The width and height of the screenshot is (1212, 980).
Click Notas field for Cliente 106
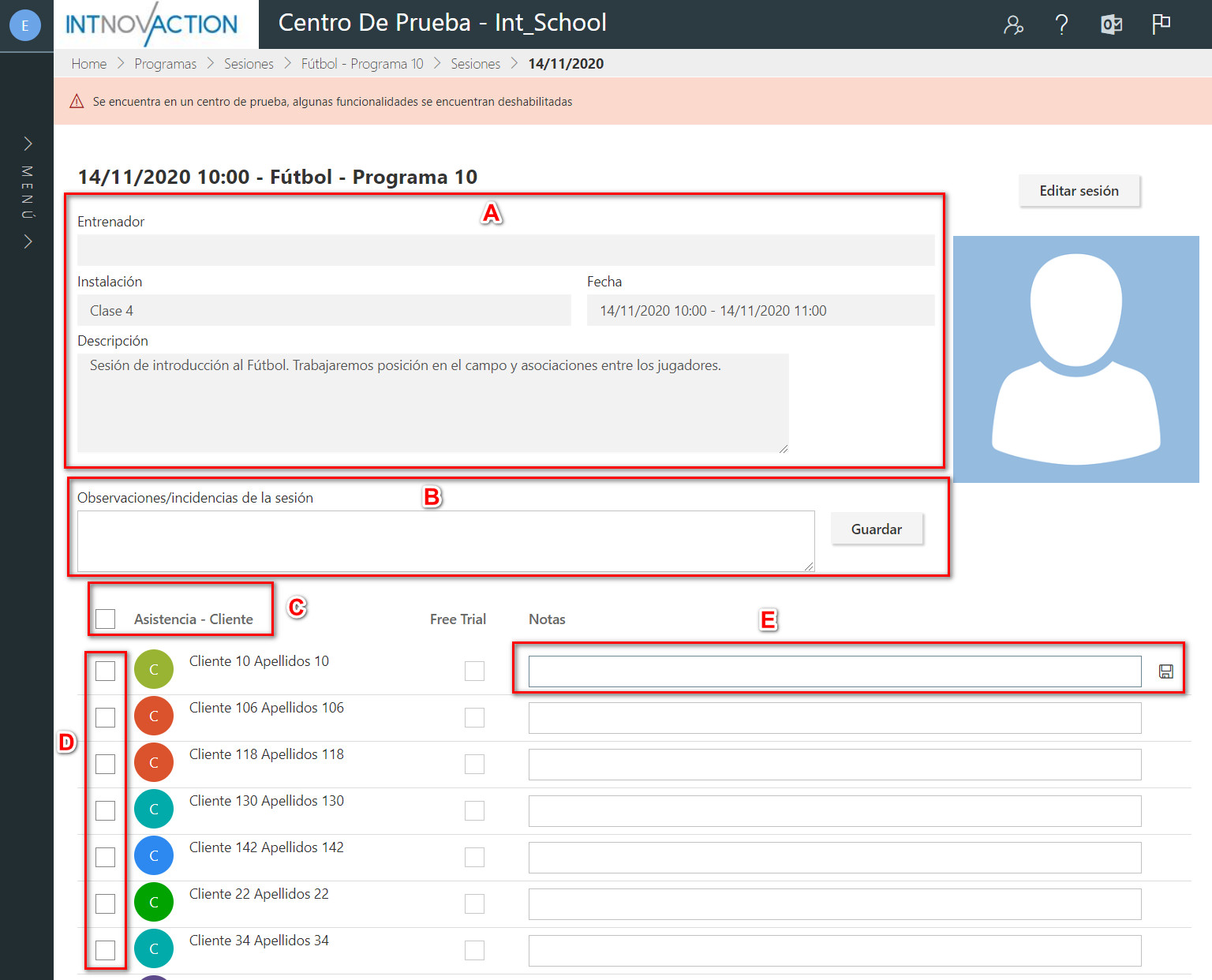point(835,718)
